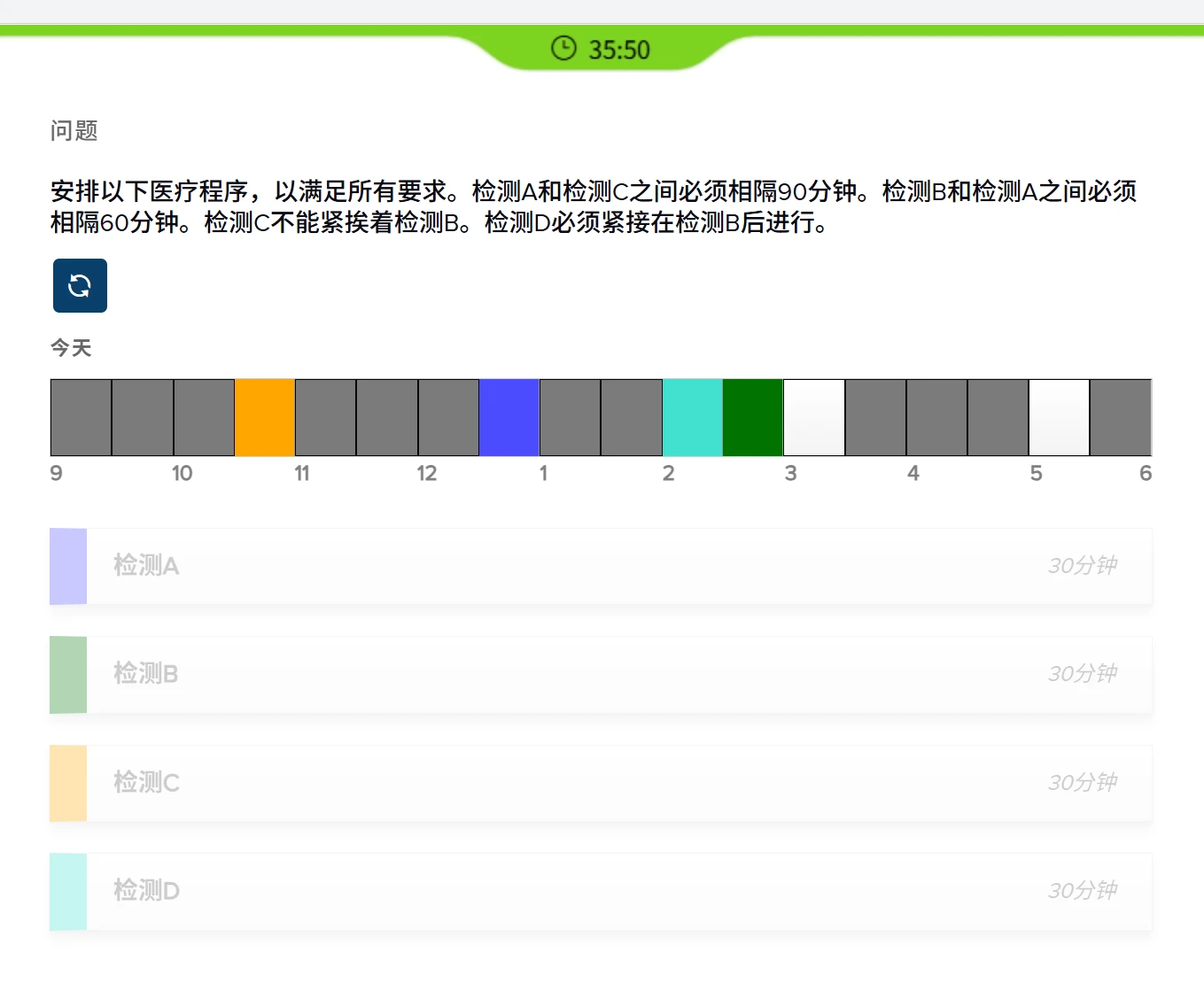This screenshot has width=1204, height=984.
Task: Select the 检测B procedure card
Action: pos(601,674)
